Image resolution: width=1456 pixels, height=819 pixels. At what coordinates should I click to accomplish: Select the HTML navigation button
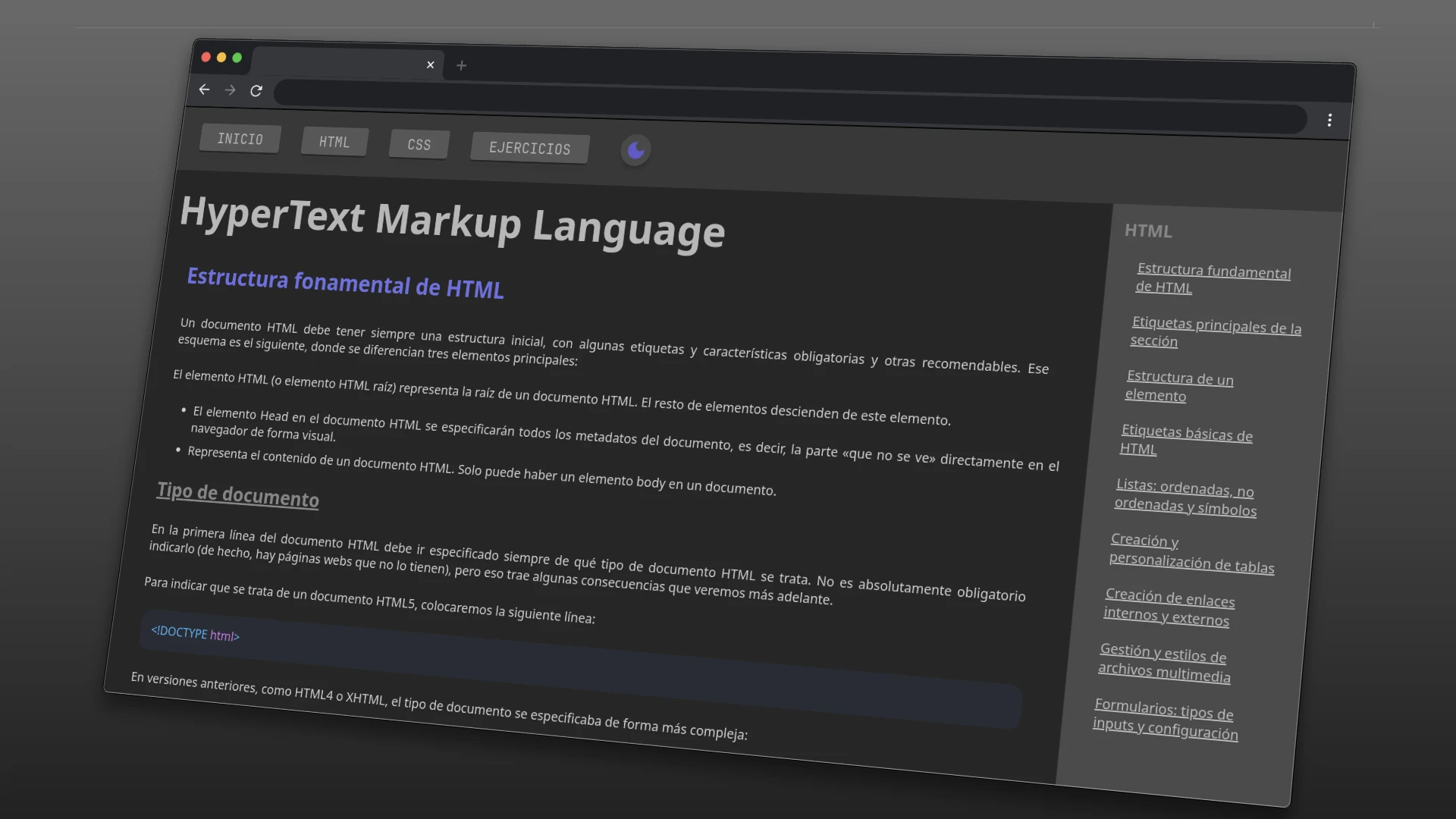pos(334,141)
